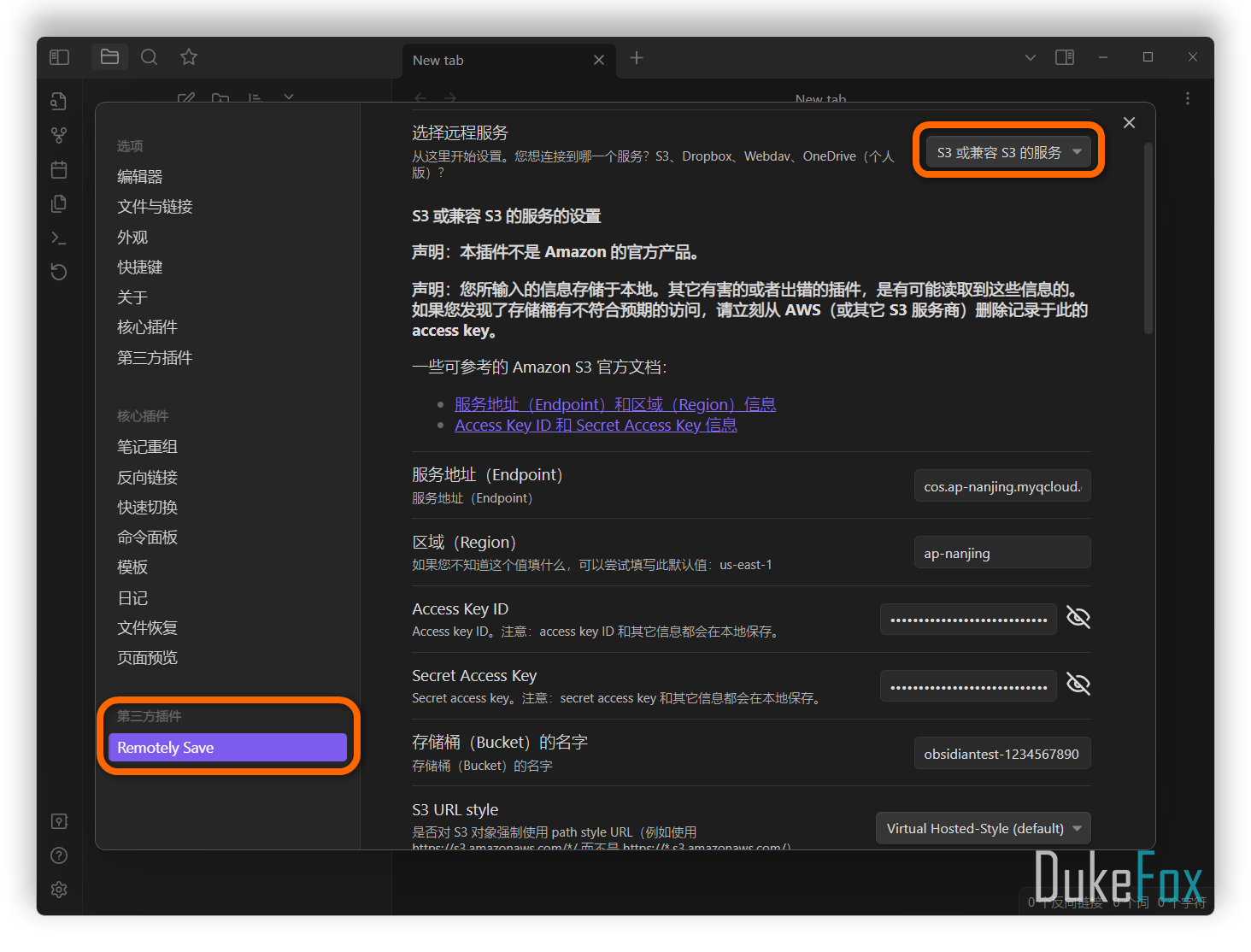1251x952 pixels.
Task: Open help question mark icon
Action: tap(59, 855)
